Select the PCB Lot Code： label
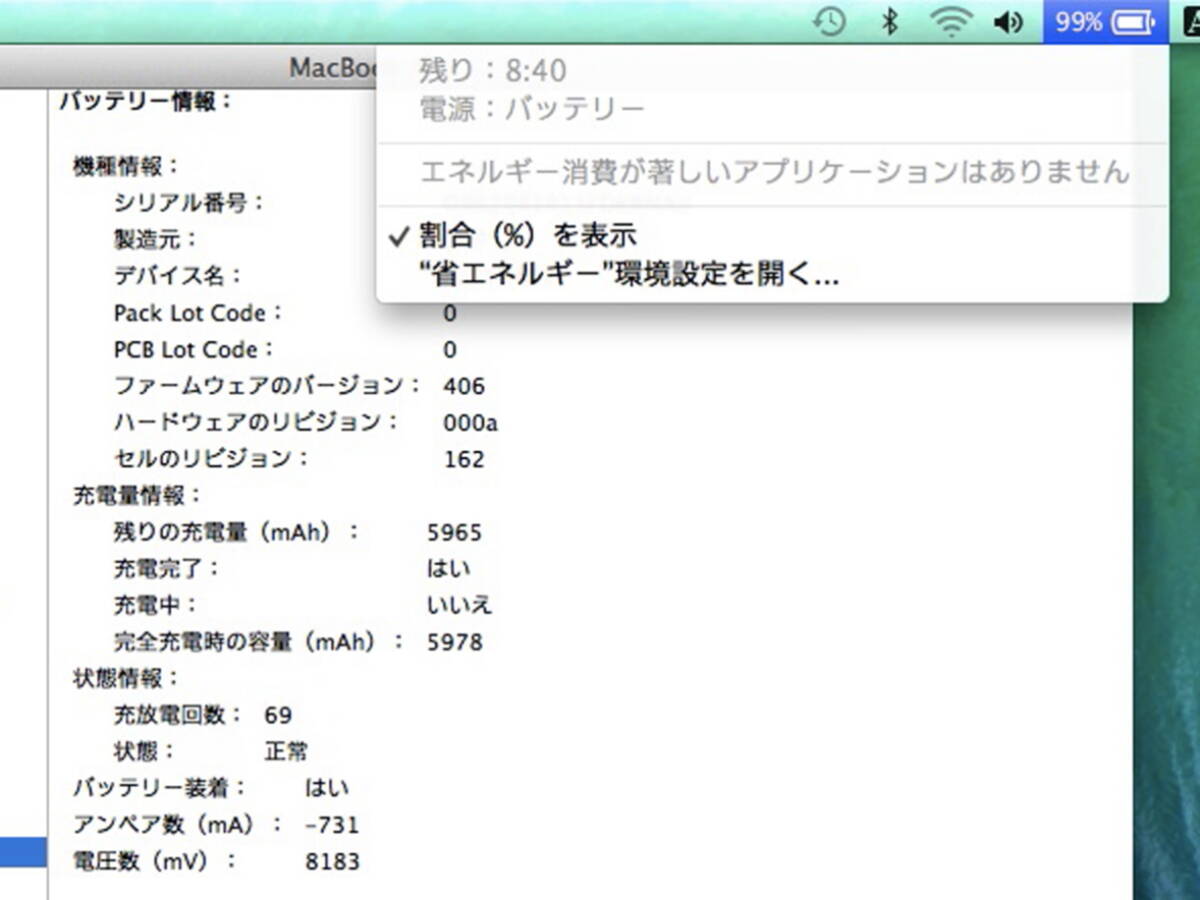 [x=193, y=350]
